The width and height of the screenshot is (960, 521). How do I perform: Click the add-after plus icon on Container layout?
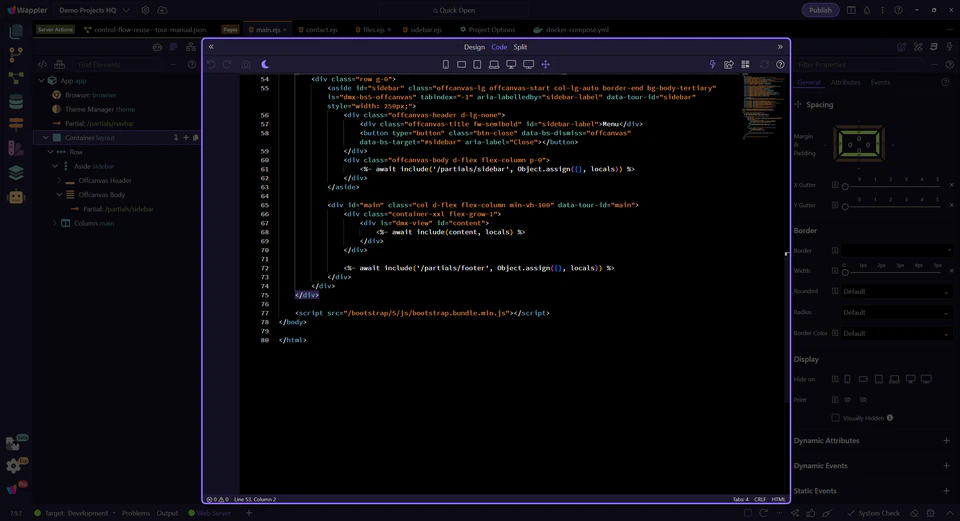tap(186, 138)
